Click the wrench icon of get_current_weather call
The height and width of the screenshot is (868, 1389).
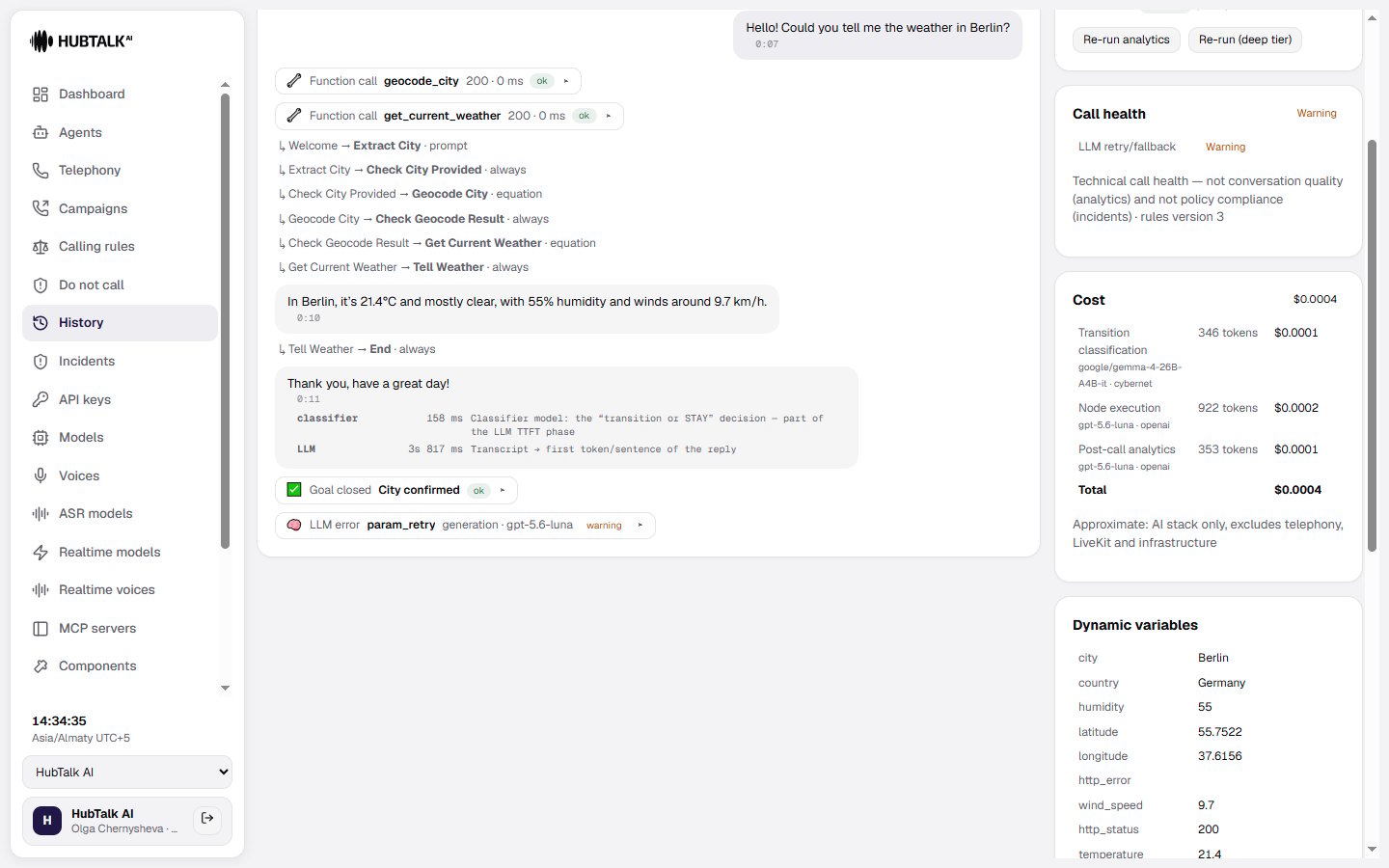click(294, 116)
